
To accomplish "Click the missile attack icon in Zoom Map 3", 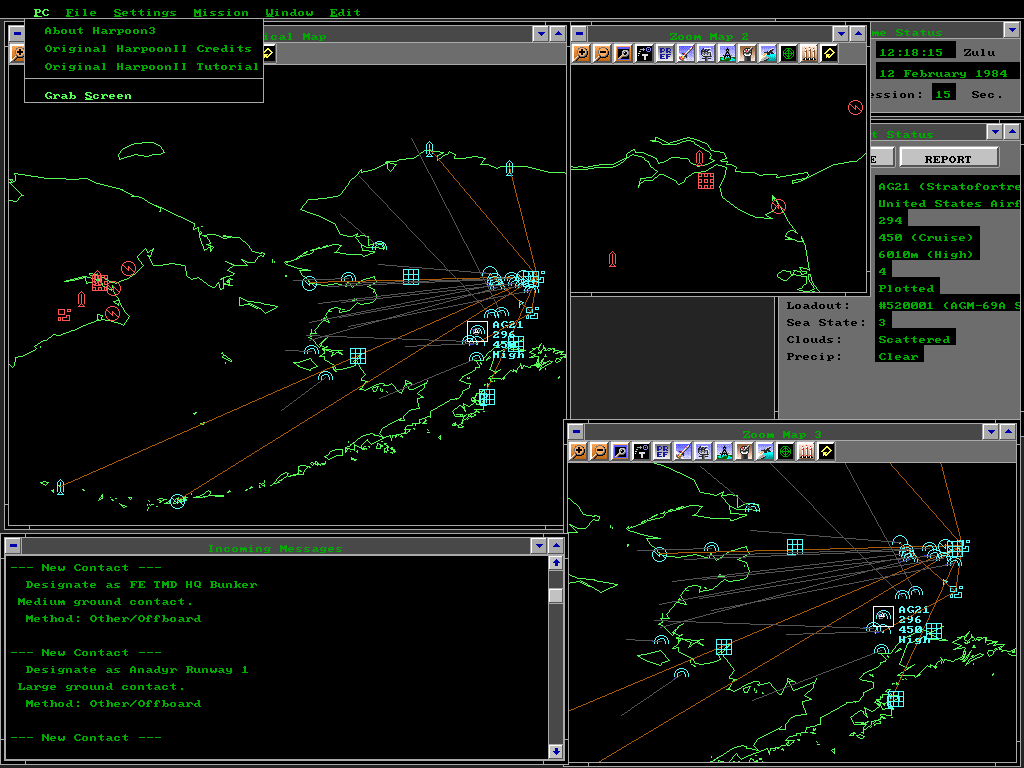I will coord(682,451).
